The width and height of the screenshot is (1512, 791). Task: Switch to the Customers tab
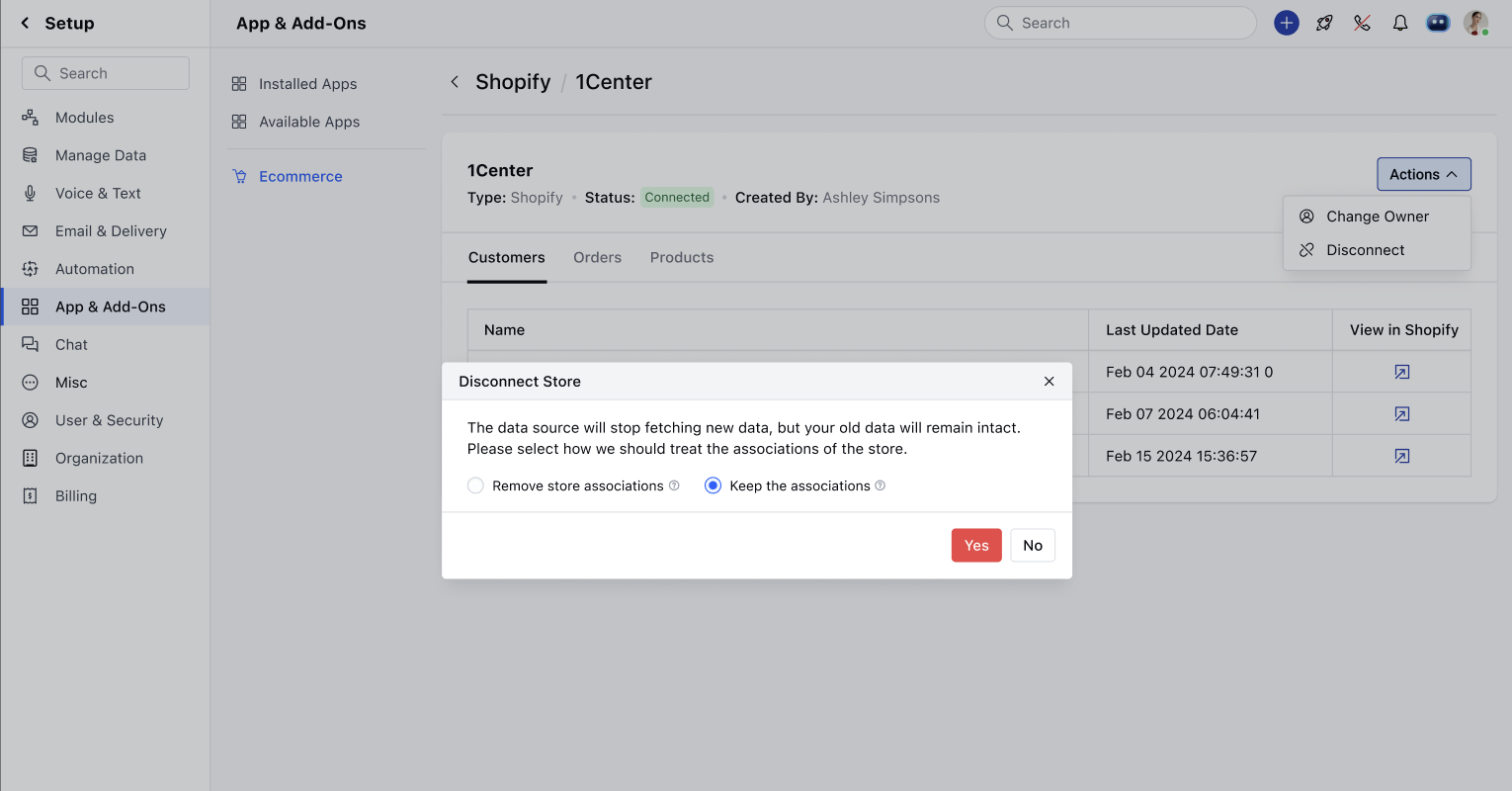(x=507, y=258)
